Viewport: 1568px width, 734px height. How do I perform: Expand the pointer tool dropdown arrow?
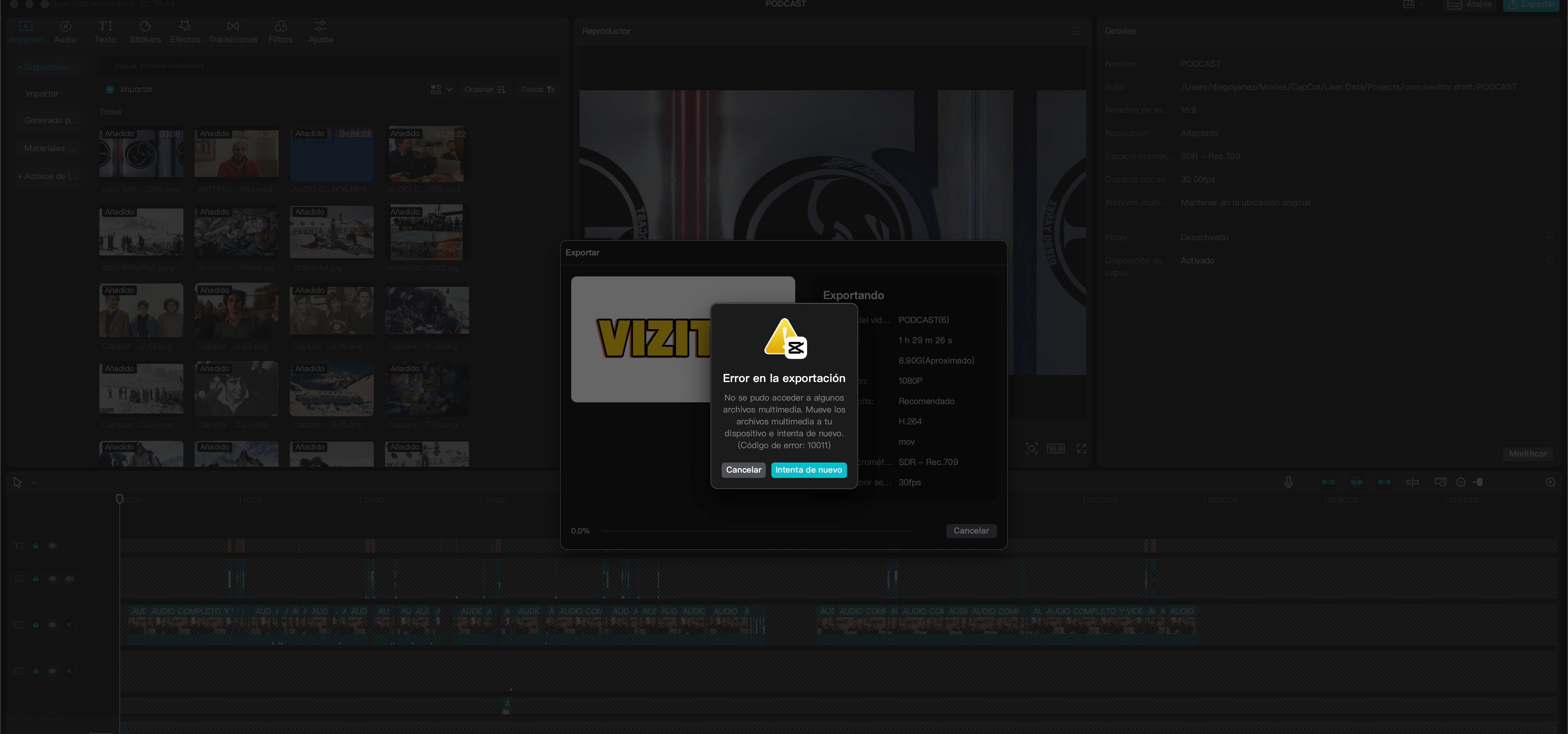click(x=34, y=483)
